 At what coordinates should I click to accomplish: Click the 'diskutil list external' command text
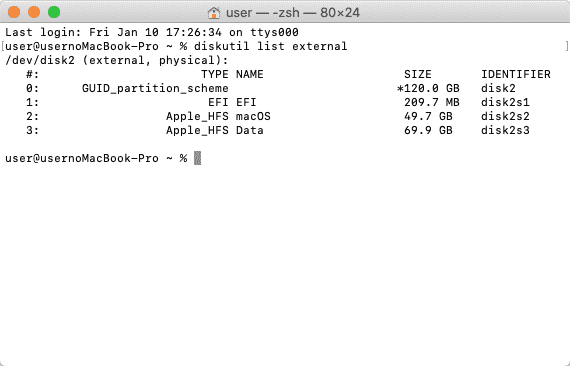coord(270,46)
